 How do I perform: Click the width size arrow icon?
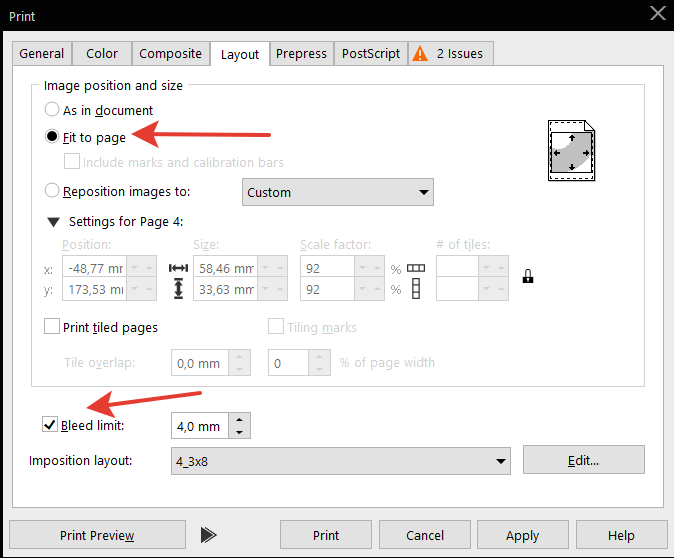[x=178, y=268]
